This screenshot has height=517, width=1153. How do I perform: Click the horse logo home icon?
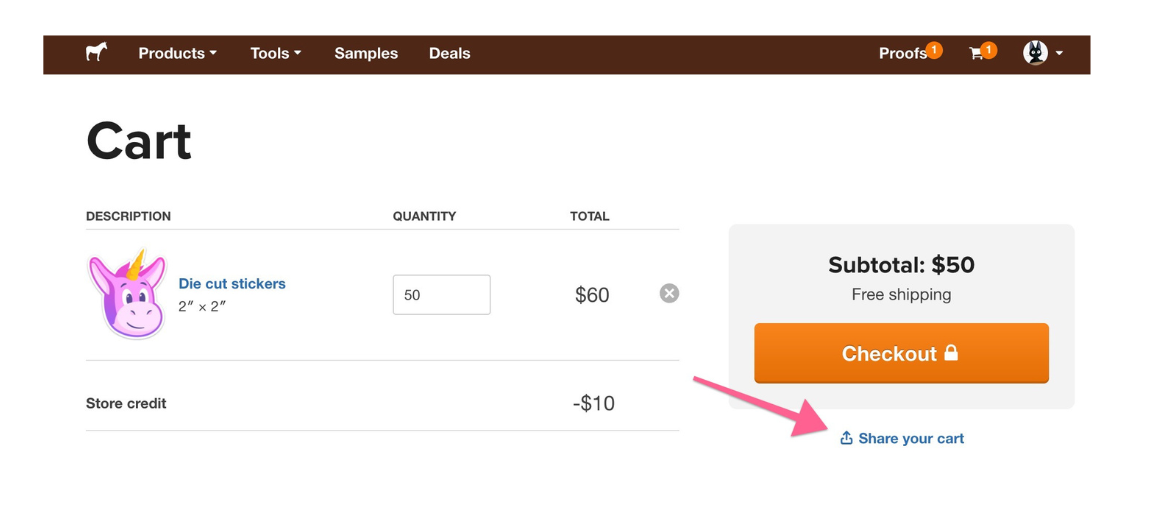(96, 52)
